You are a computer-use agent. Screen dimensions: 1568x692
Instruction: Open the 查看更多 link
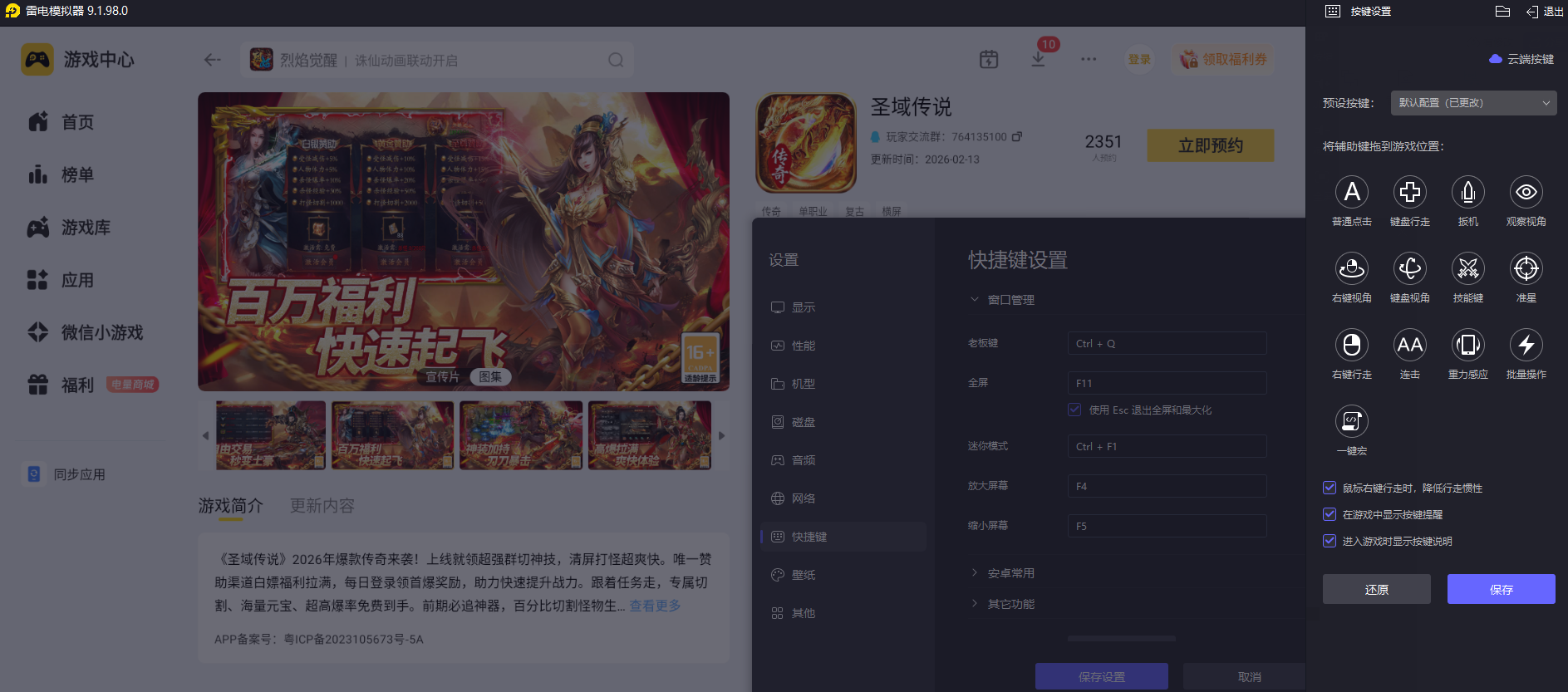[655, 606]
